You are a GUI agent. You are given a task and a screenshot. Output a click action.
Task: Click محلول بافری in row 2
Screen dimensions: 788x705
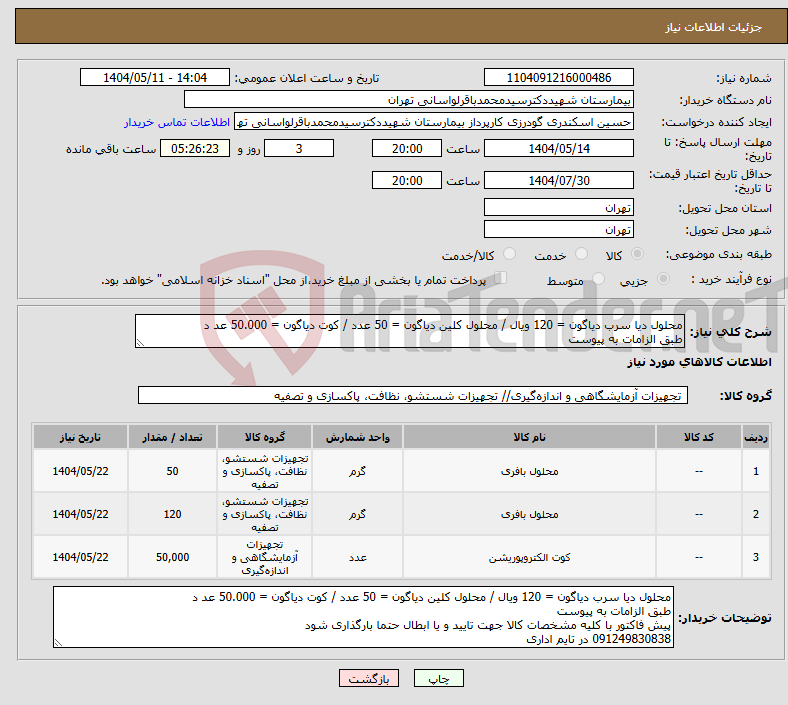(529, 515)
